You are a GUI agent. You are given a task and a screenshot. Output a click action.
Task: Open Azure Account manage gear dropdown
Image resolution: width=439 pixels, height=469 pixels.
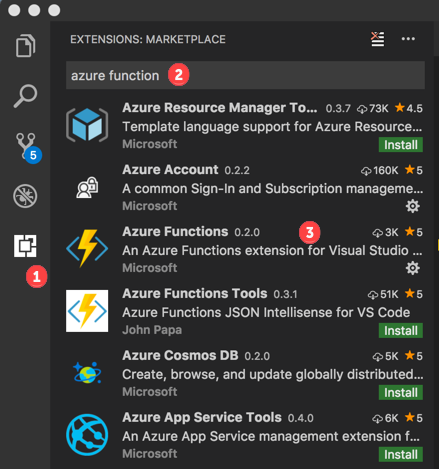click(x=413, y=206)
